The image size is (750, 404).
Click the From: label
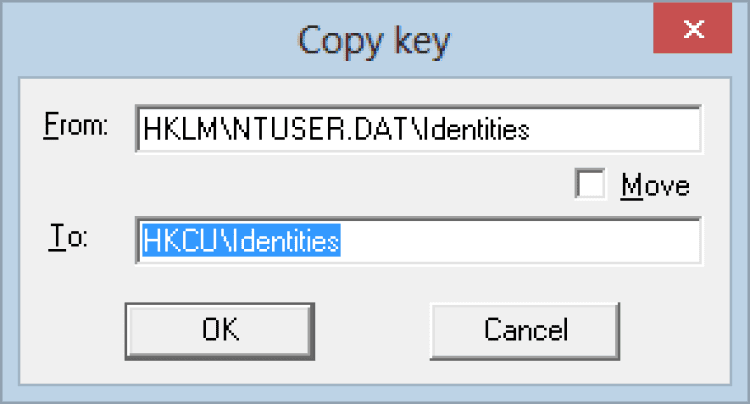click(74, 127)
